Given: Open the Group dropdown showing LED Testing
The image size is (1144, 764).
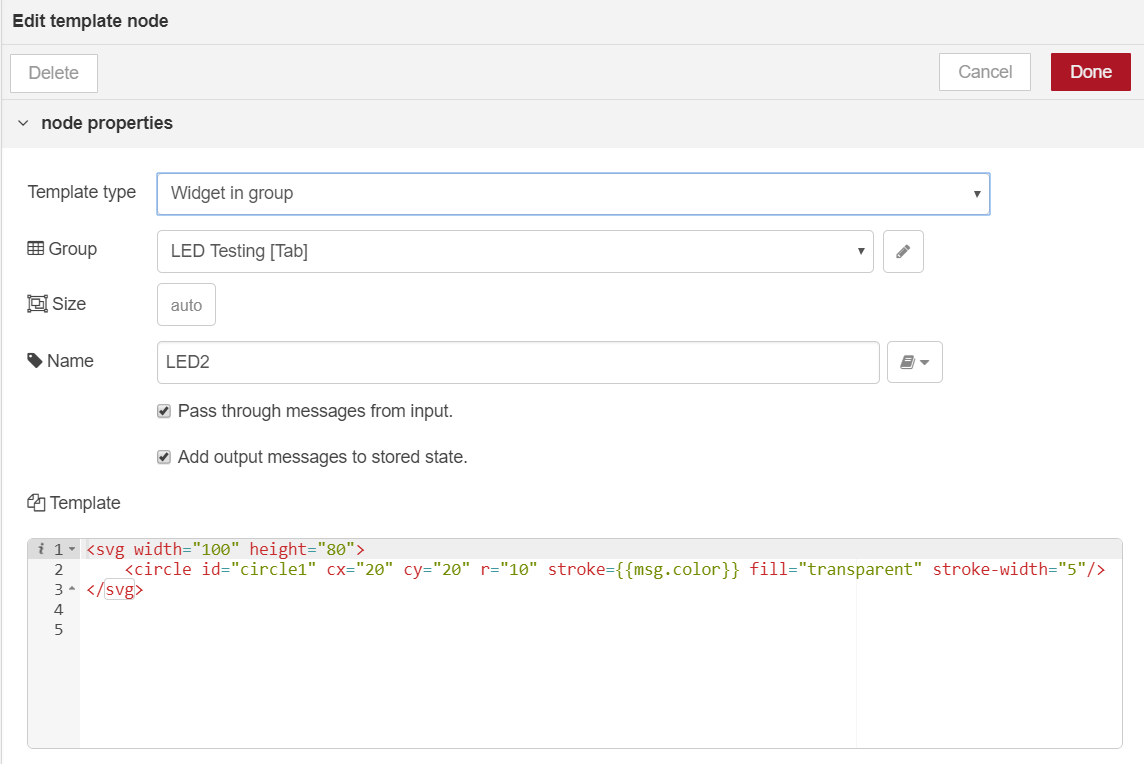Looking at the screenshot, I should coord(515,252).
